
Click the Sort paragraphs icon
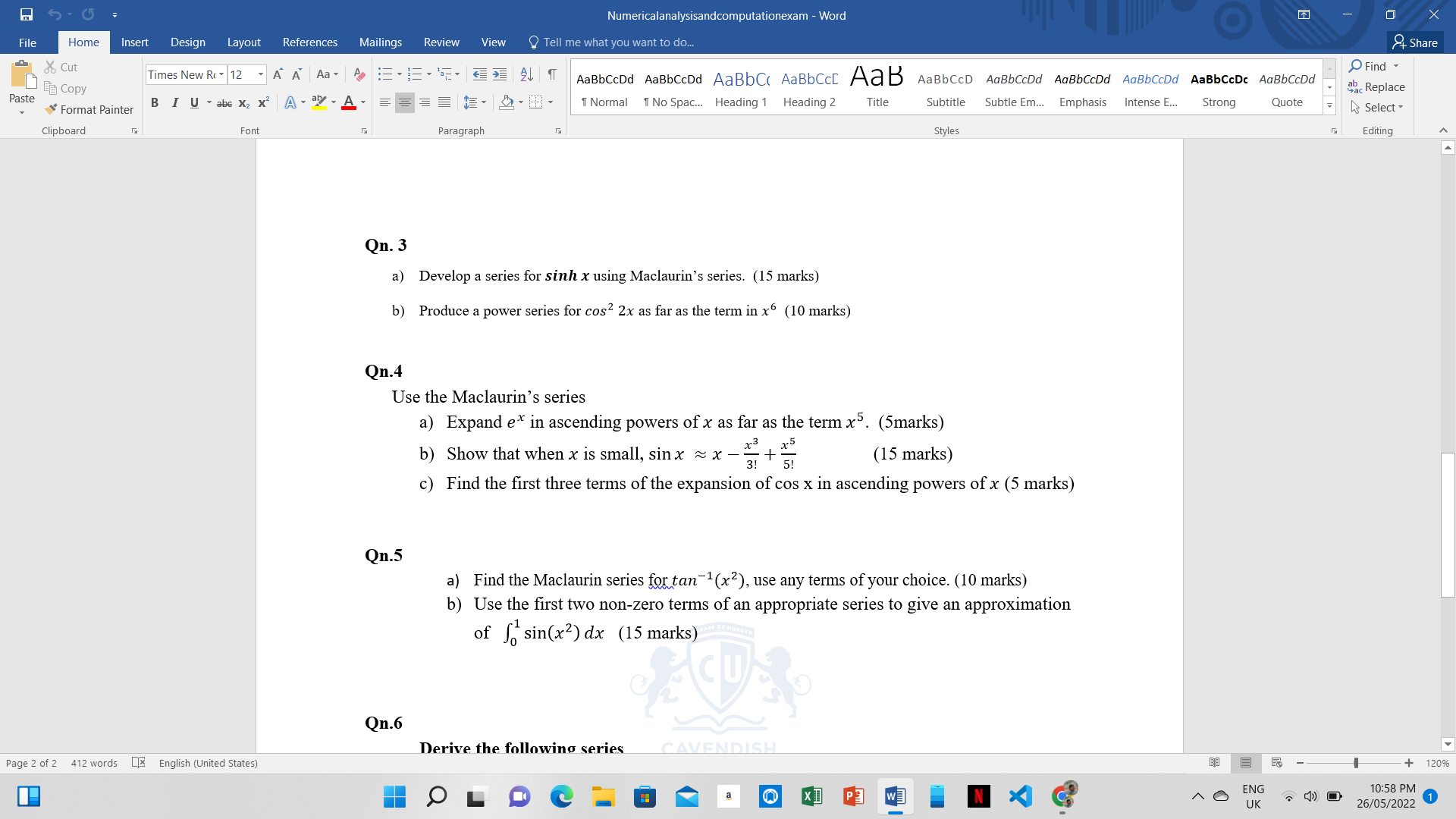coord(526,74)
